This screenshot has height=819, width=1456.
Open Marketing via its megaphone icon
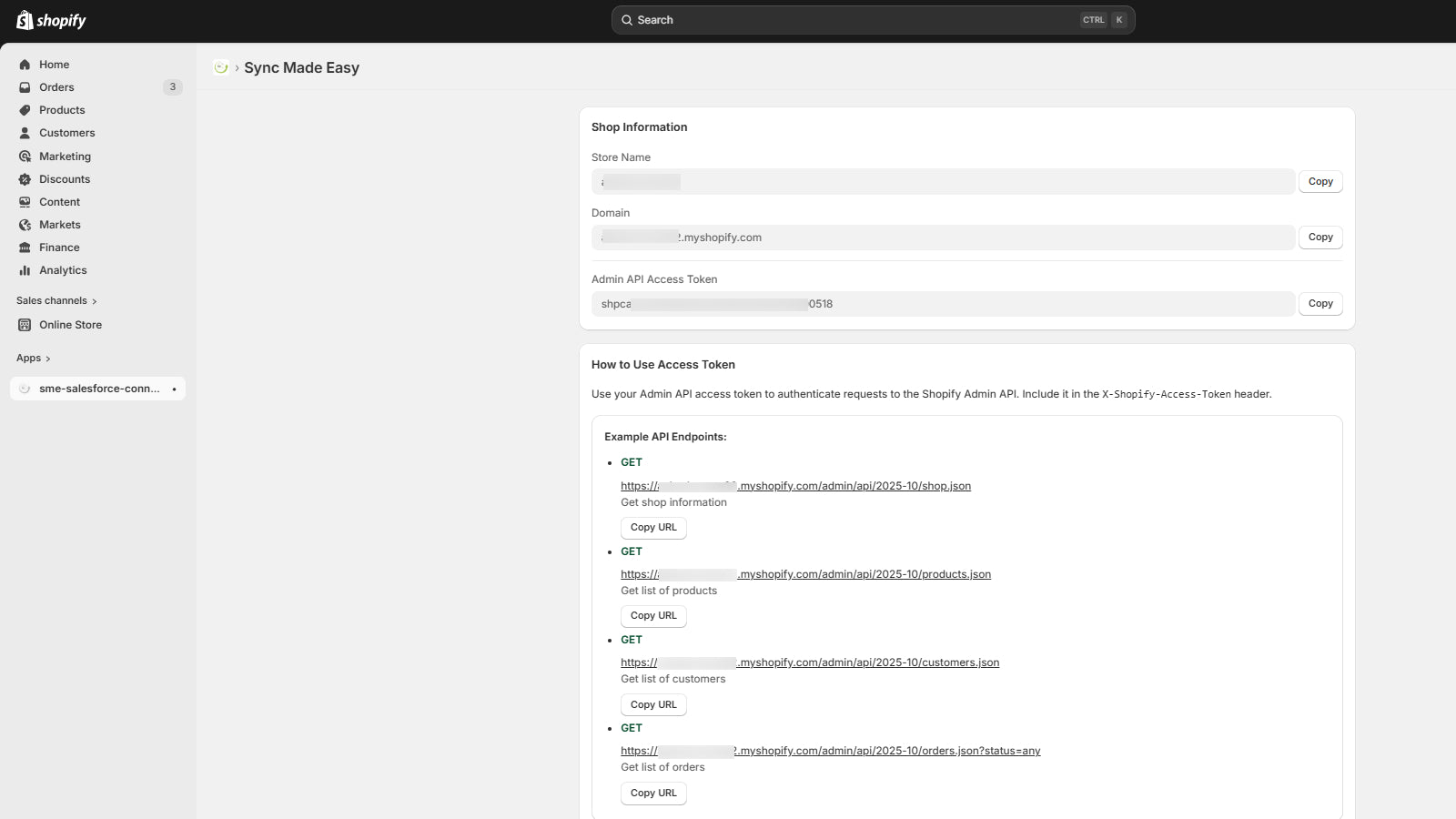click(25, 156)
